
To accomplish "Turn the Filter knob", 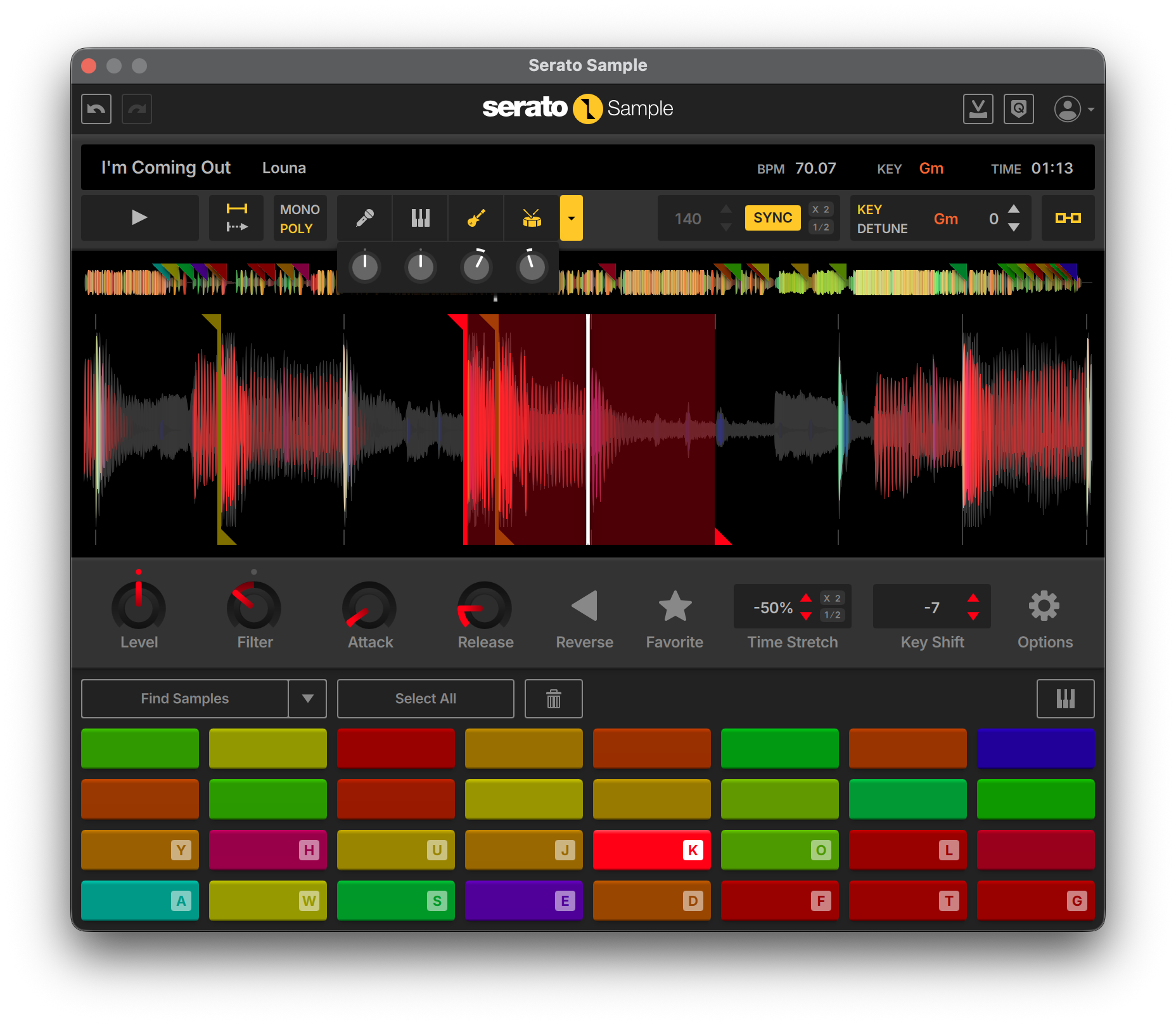I will click(x=254, y=606).
